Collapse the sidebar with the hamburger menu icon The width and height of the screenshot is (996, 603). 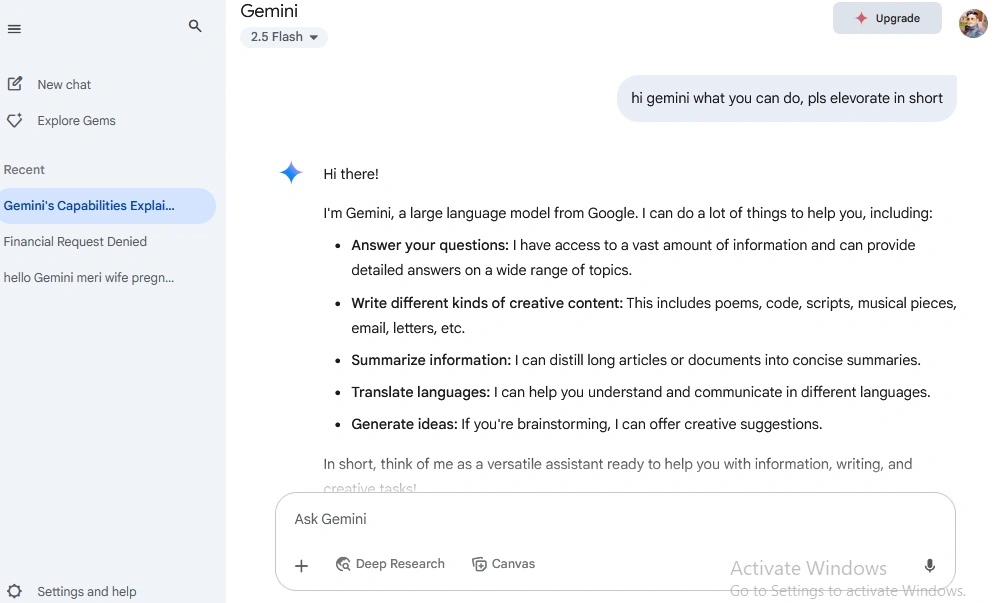tap(14, 29)
